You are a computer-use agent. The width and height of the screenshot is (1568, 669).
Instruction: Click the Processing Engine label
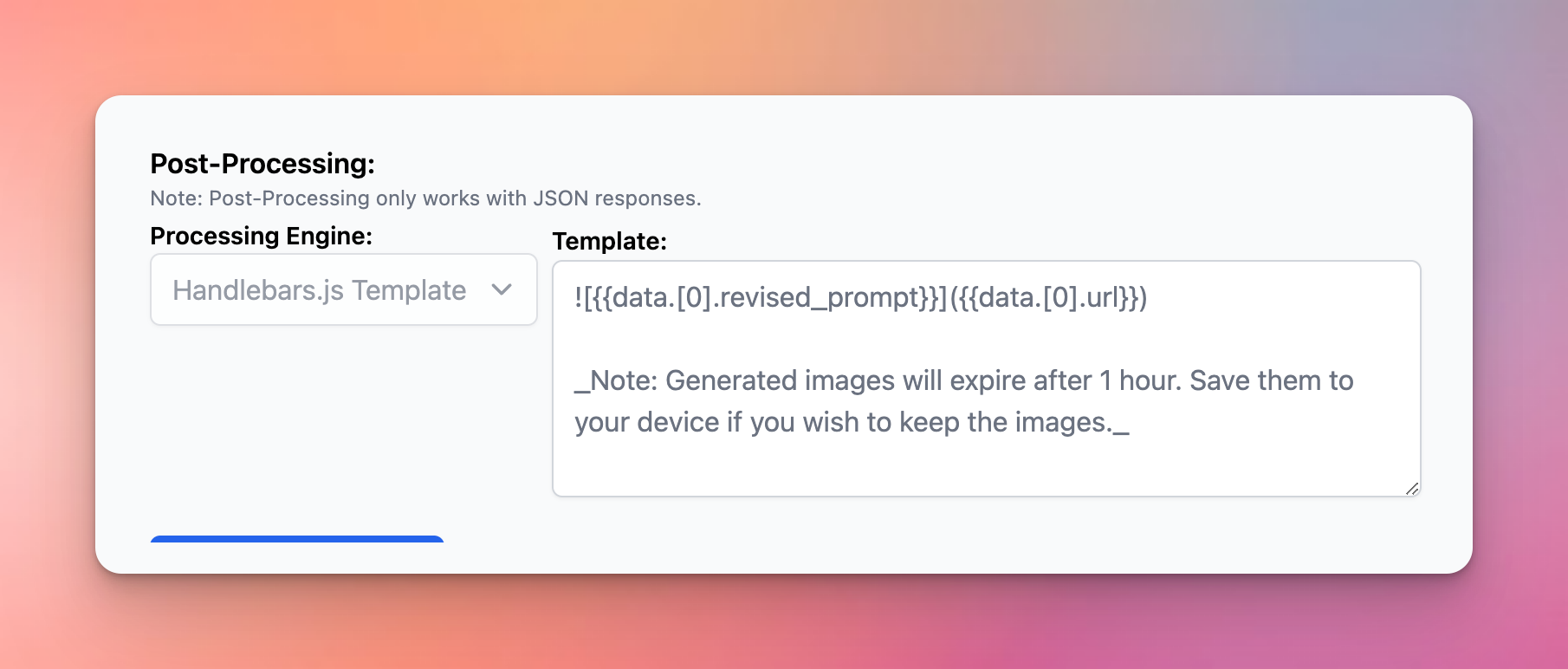pyautogui.click(x=261, y=236)
